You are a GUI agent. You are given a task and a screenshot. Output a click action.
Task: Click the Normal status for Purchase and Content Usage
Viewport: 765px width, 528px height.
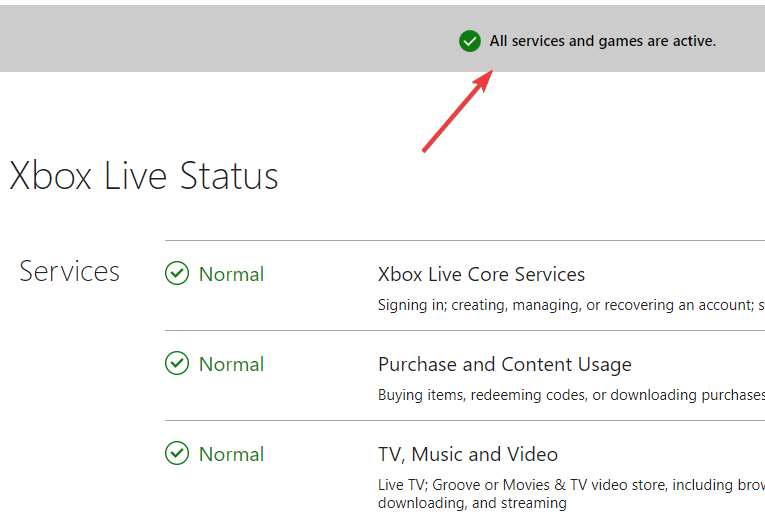point(231,365)
